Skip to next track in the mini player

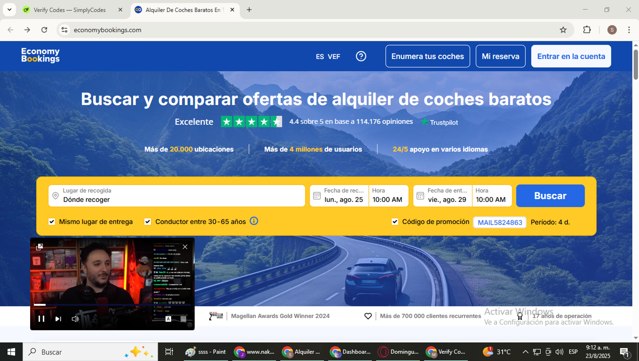(x=58, y=319)
